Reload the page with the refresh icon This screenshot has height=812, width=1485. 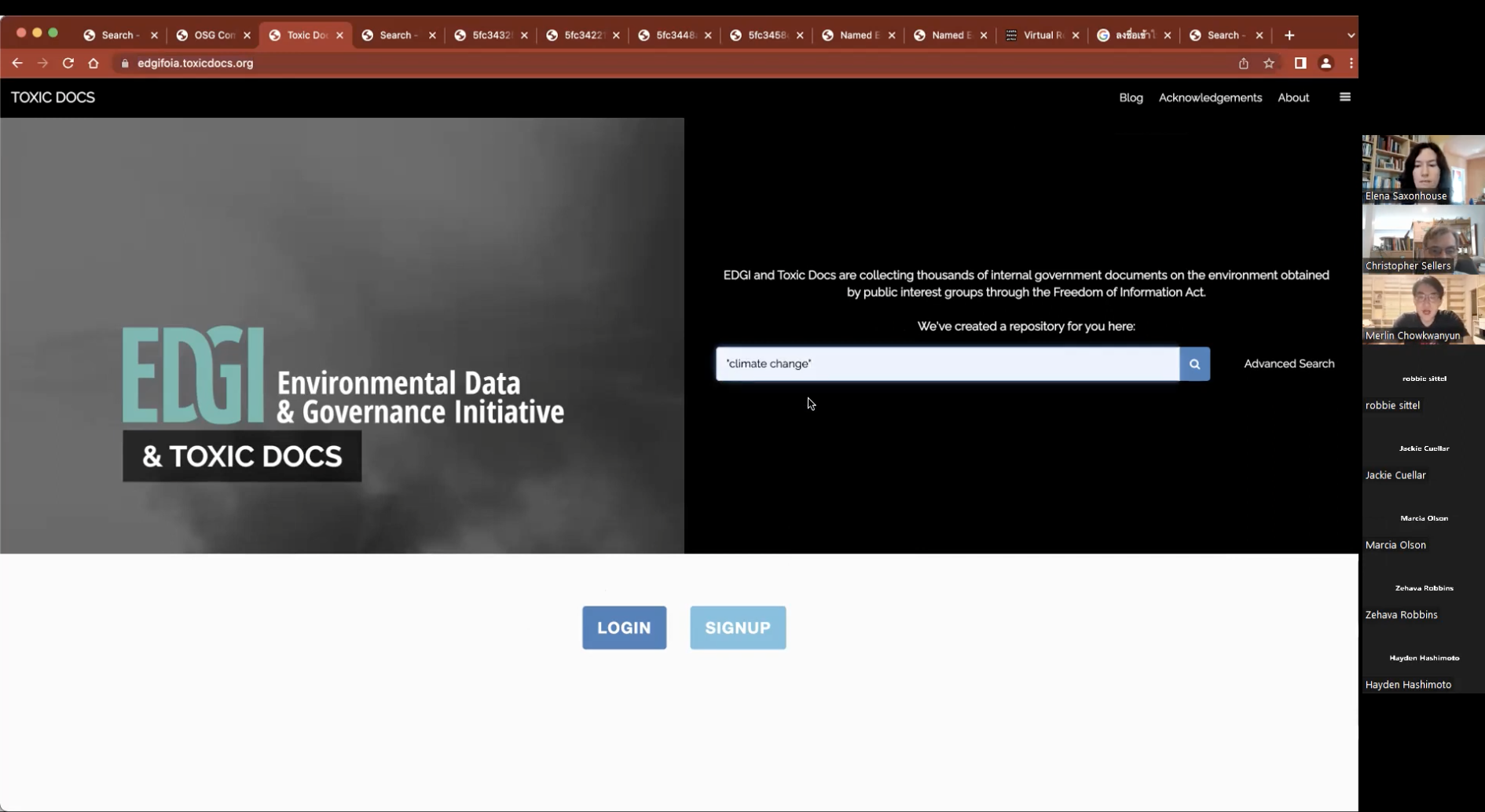(x=68, y=63)
